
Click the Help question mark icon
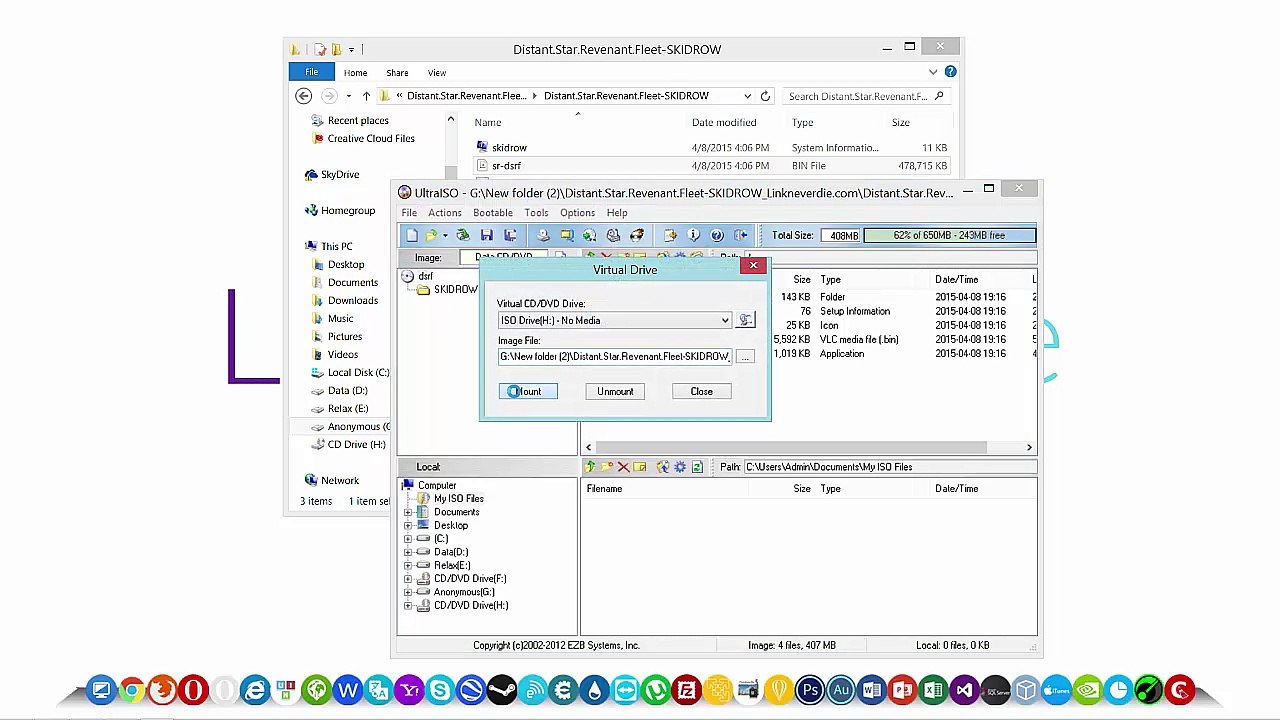(717, 235)
